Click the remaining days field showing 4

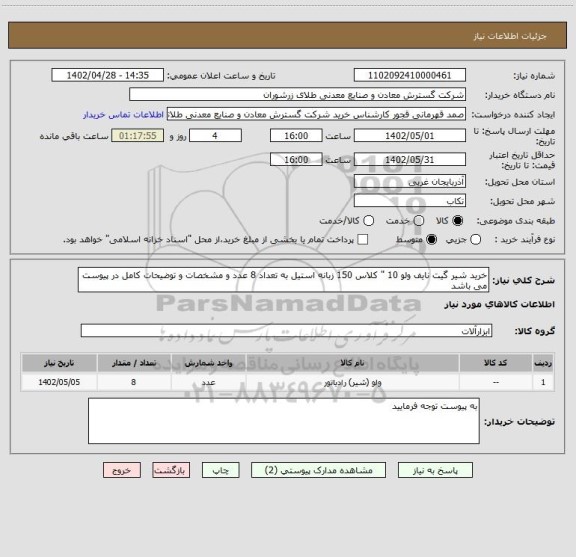[215, 136]
